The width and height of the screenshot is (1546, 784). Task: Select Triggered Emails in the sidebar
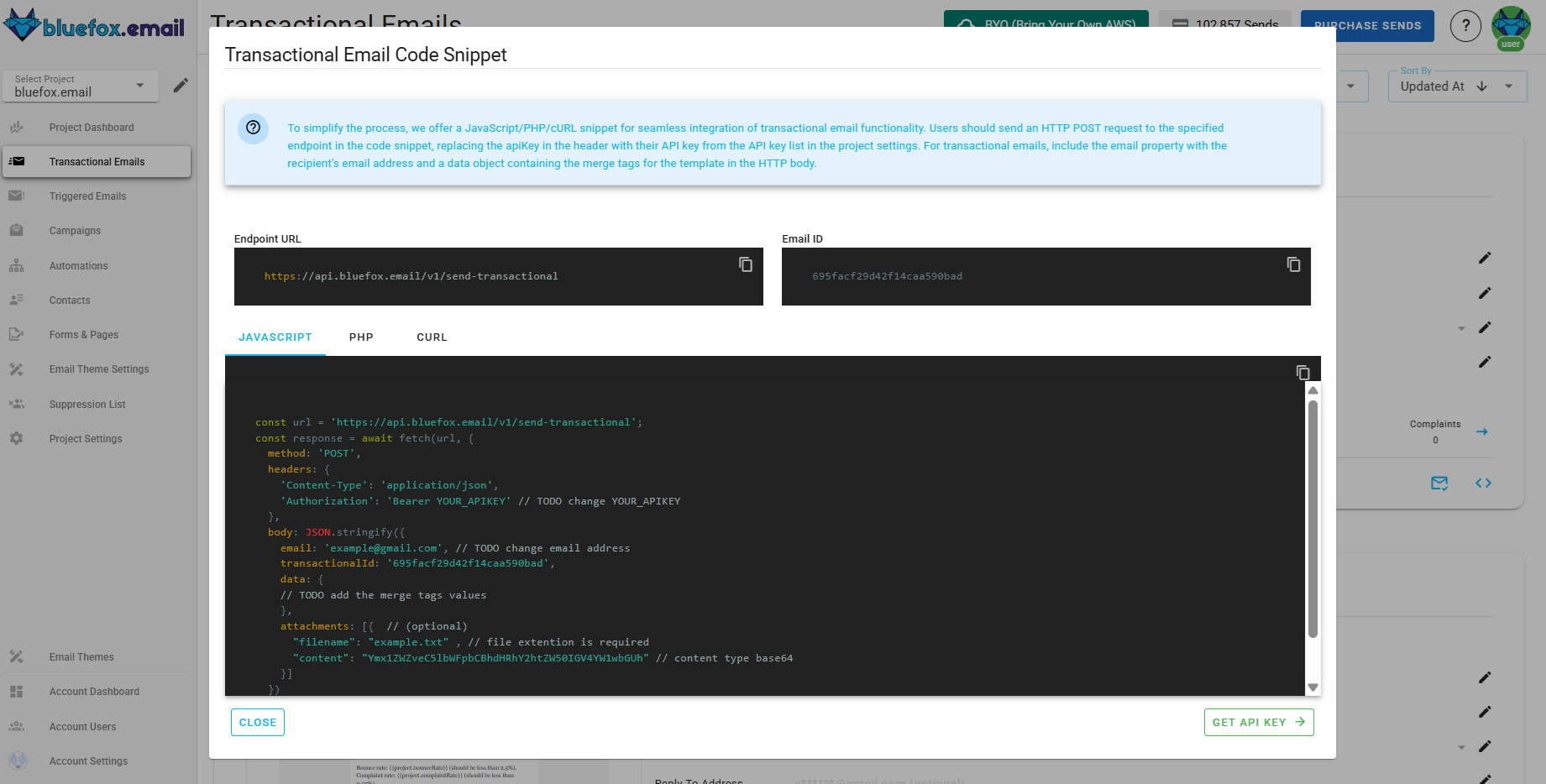pos(87,196)
